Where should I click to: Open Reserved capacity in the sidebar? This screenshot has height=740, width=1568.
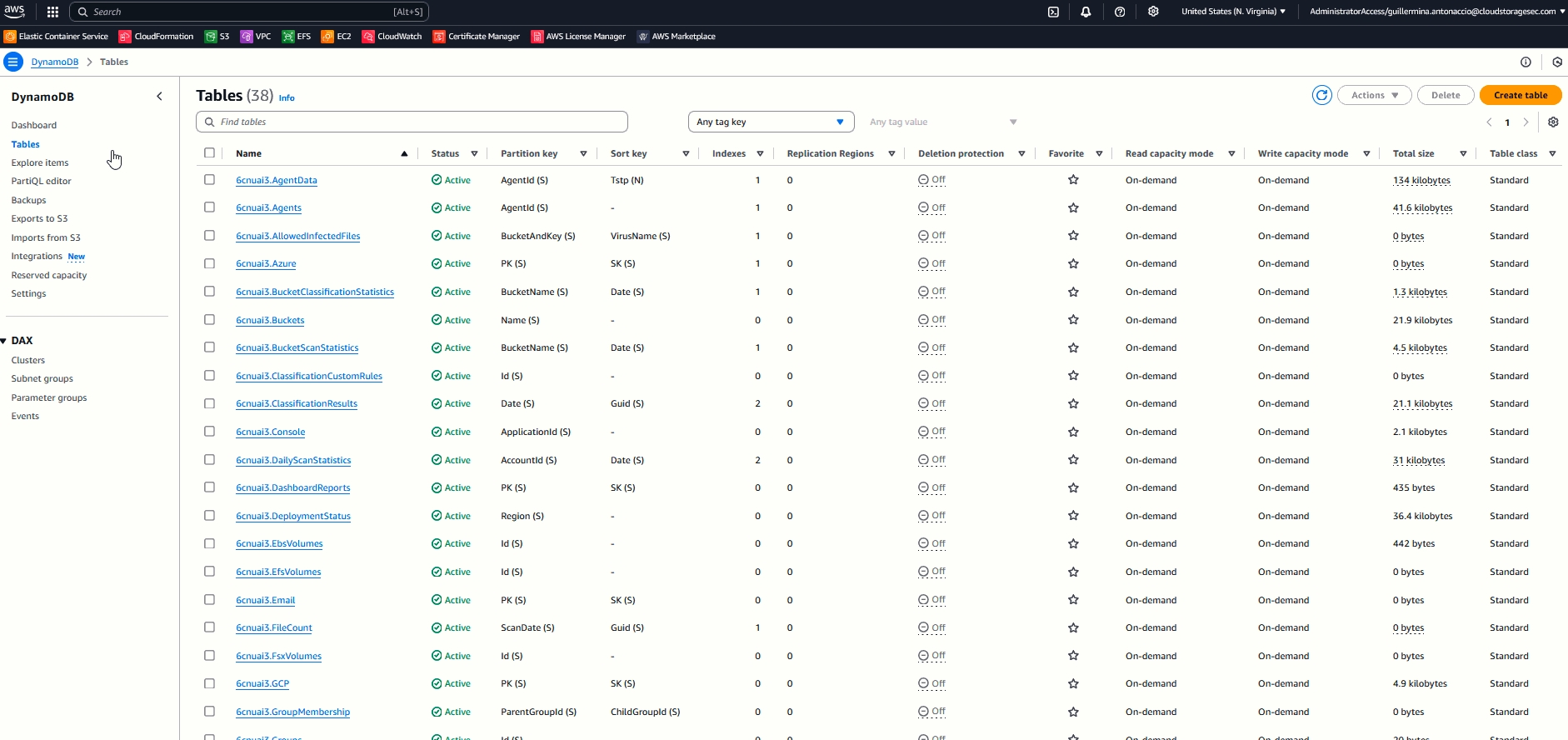tap(49, 275)
